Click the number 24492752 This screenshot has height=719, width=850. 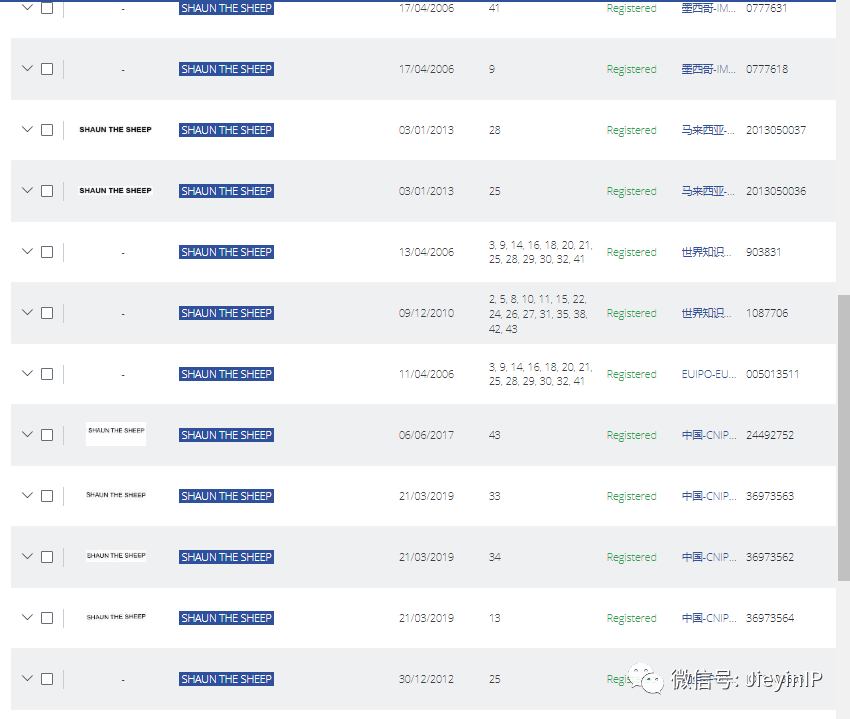770,435
